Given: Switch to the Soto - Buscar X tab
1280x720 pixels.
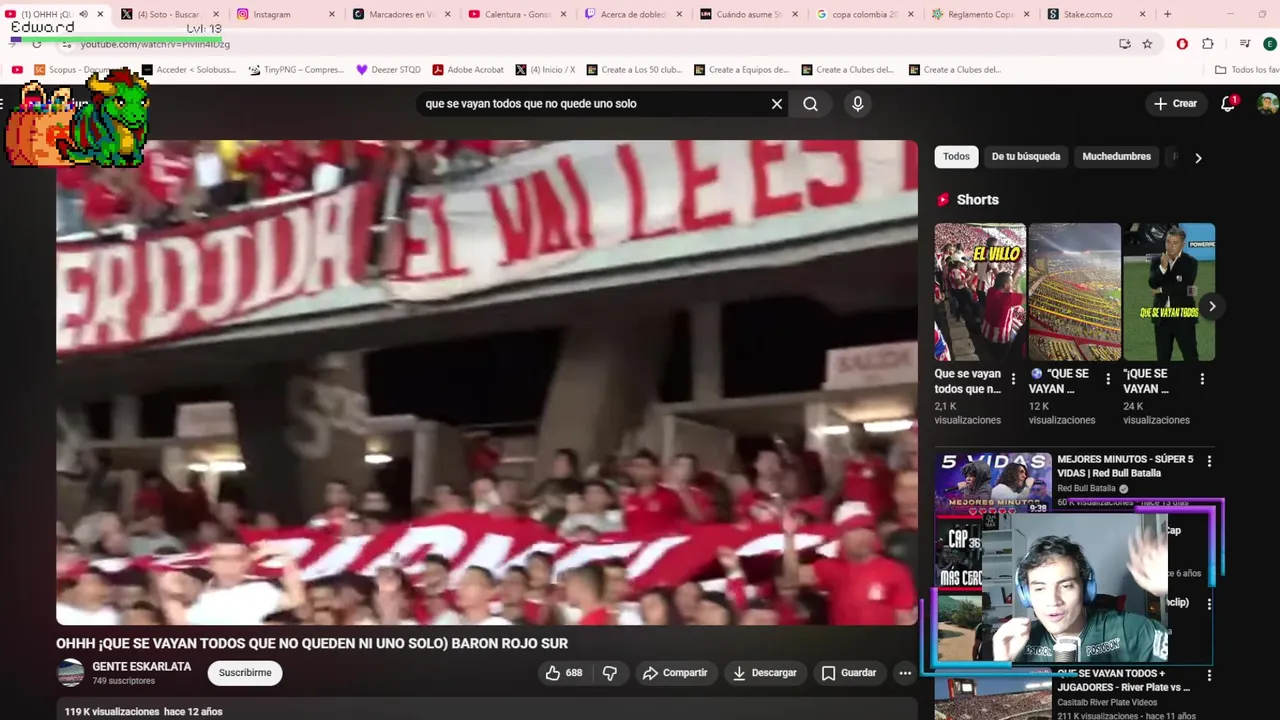Looking at the screenshot, I should click(x=167, y=14).
